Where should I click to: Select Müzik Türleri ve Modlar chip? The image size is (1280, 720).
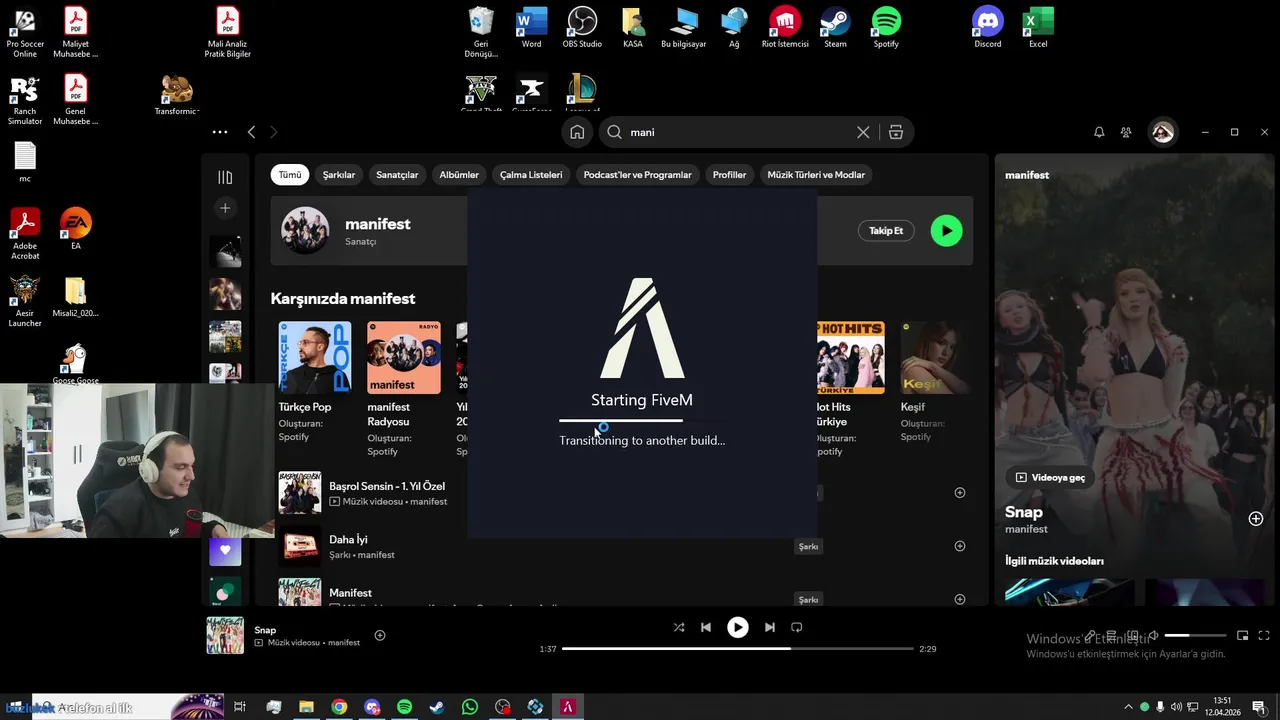(x=816, y=175)
